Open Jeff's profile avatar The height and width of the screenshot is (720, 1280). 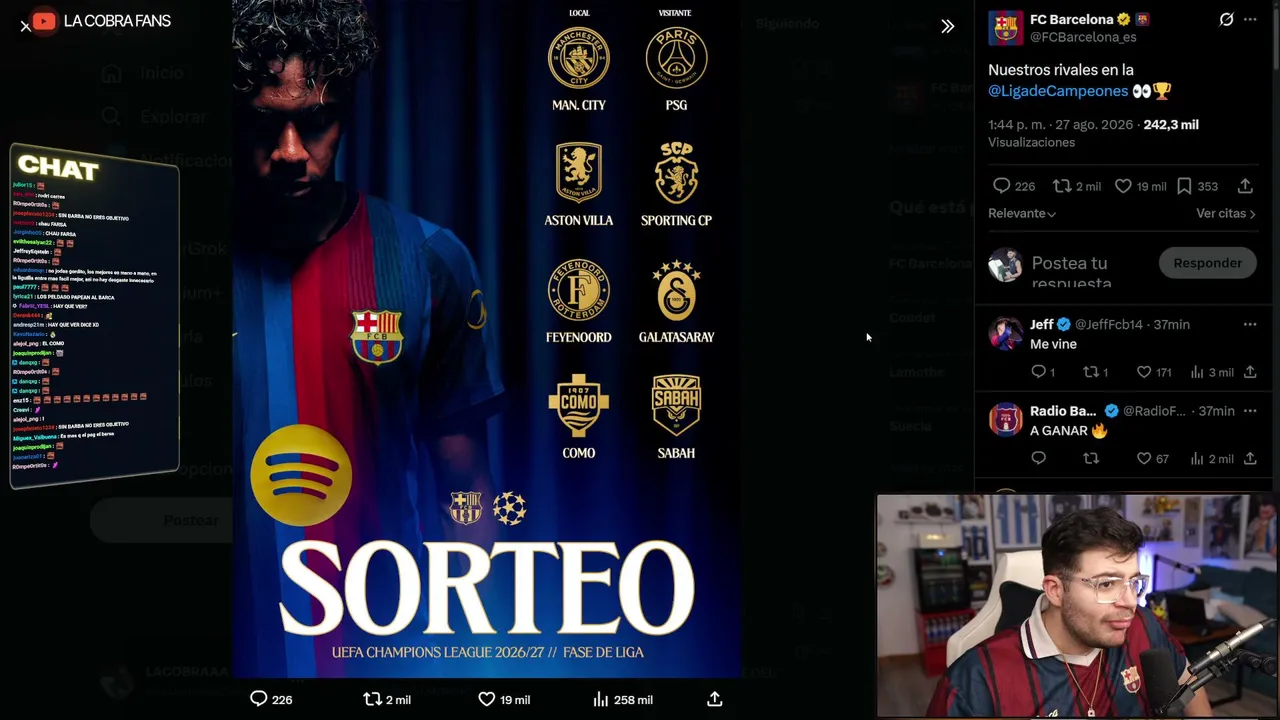(x=1006, y=334)
